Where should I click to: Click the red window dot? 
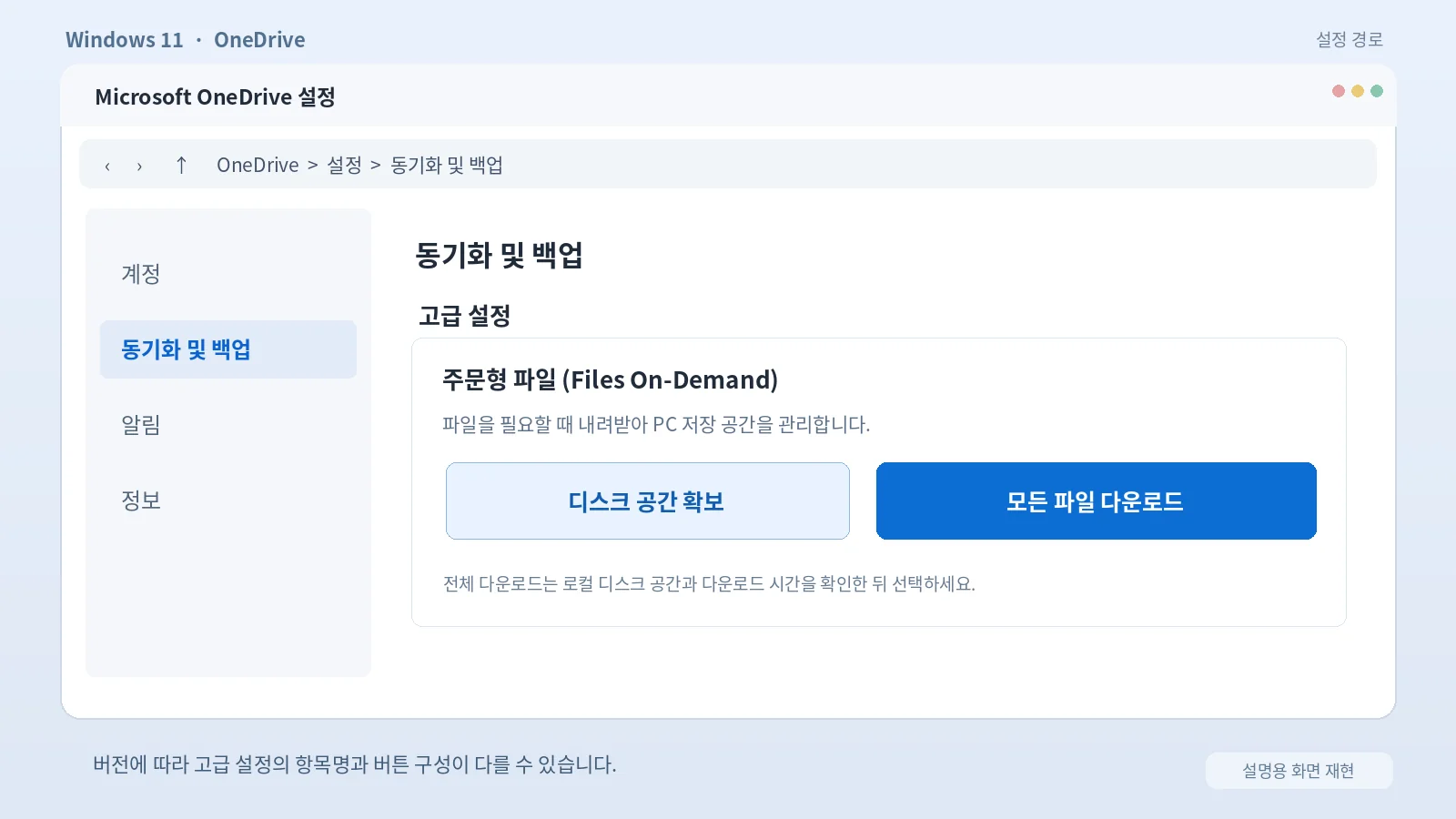click(1339, 91)
